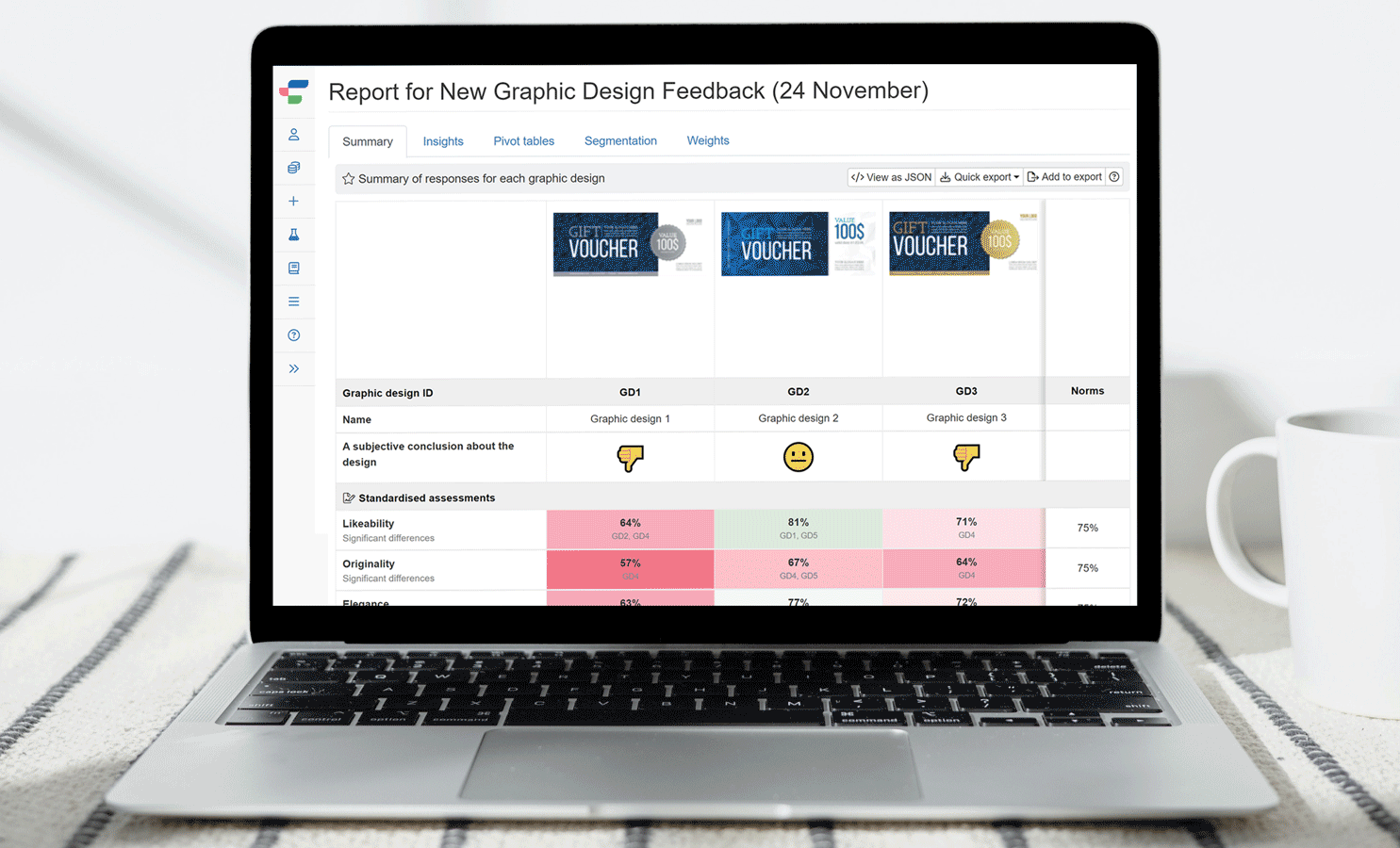Click the 'Graphic design 3' name cell

point(966,417)
